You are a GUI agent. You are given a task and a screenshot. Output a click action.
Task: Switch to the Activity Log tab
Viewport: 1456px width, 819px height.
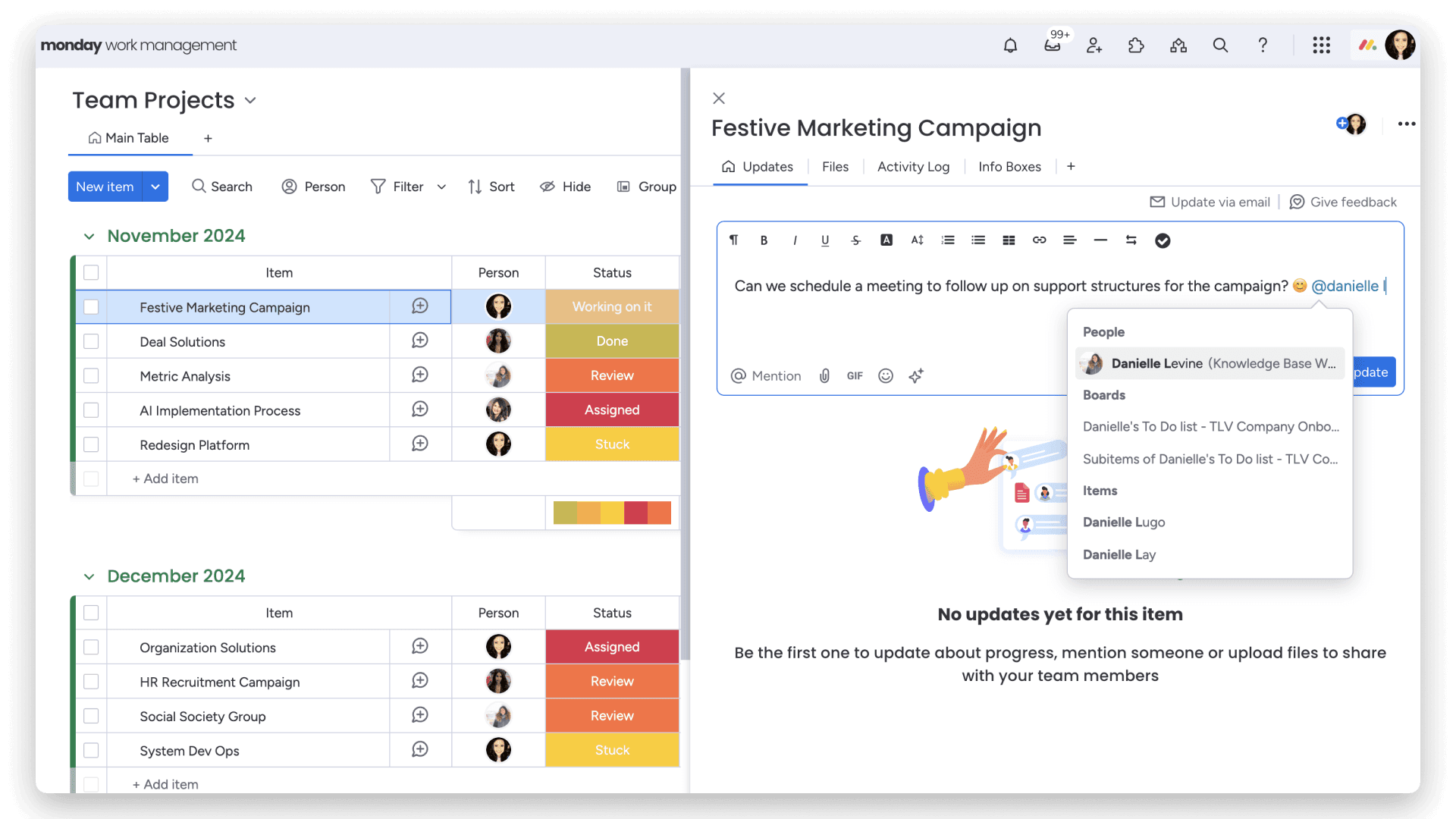tap(913, 166)
